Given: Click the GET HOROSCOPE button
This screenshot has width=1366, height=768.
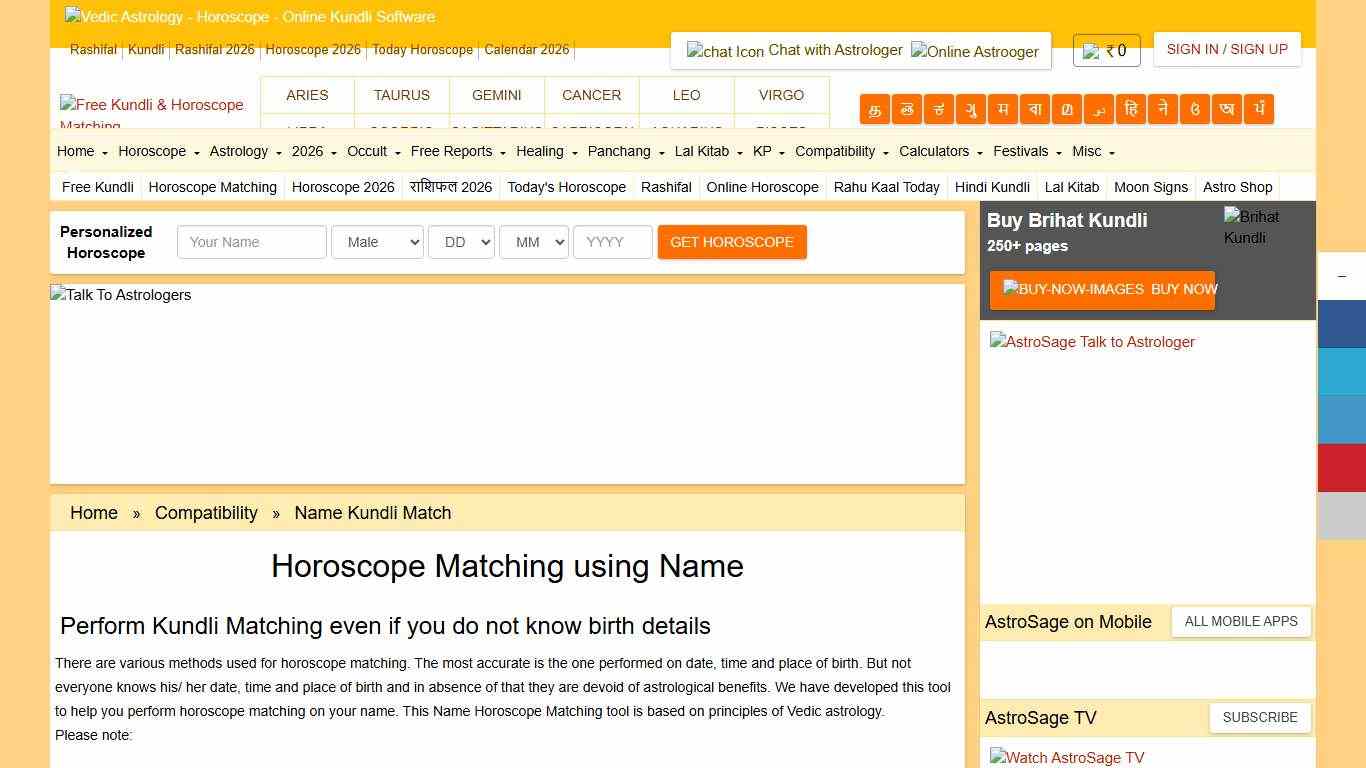Looking at the screenshot, I should (732, 242).
